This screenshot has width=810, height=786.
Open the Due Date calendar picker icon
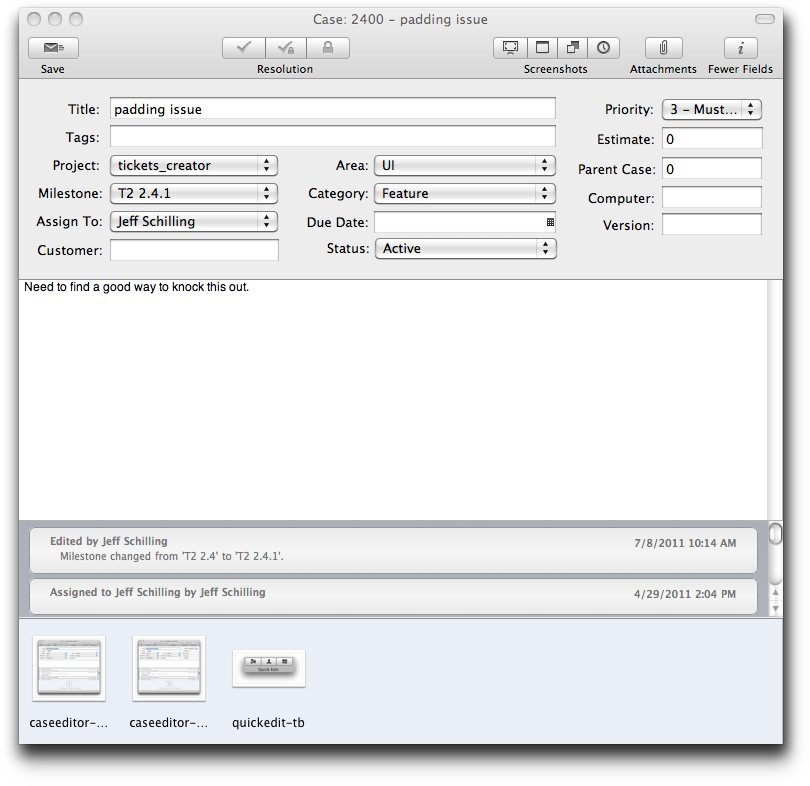[550, 222]
